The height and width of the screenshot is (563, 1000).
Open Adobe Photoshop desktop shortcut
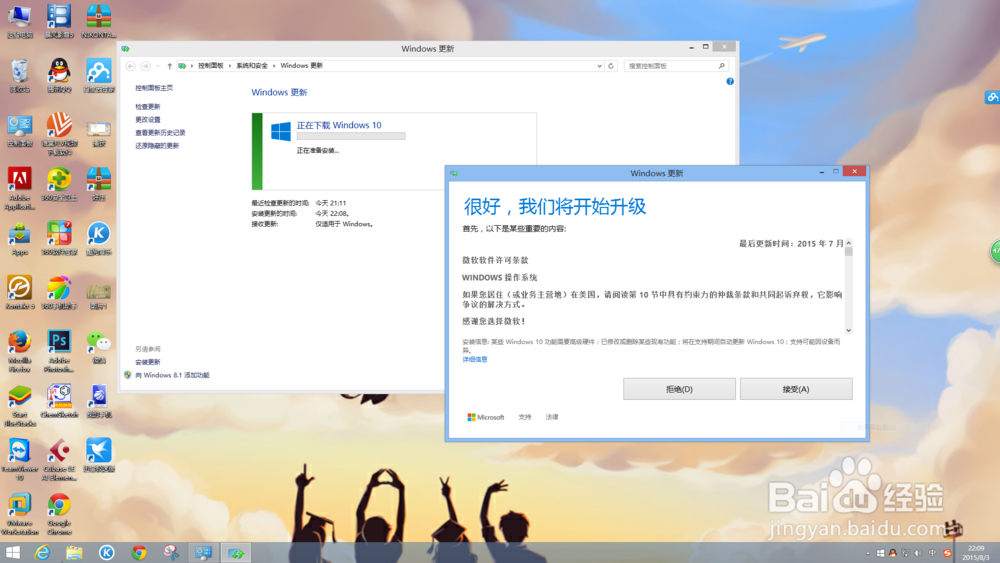pos(59,351)
